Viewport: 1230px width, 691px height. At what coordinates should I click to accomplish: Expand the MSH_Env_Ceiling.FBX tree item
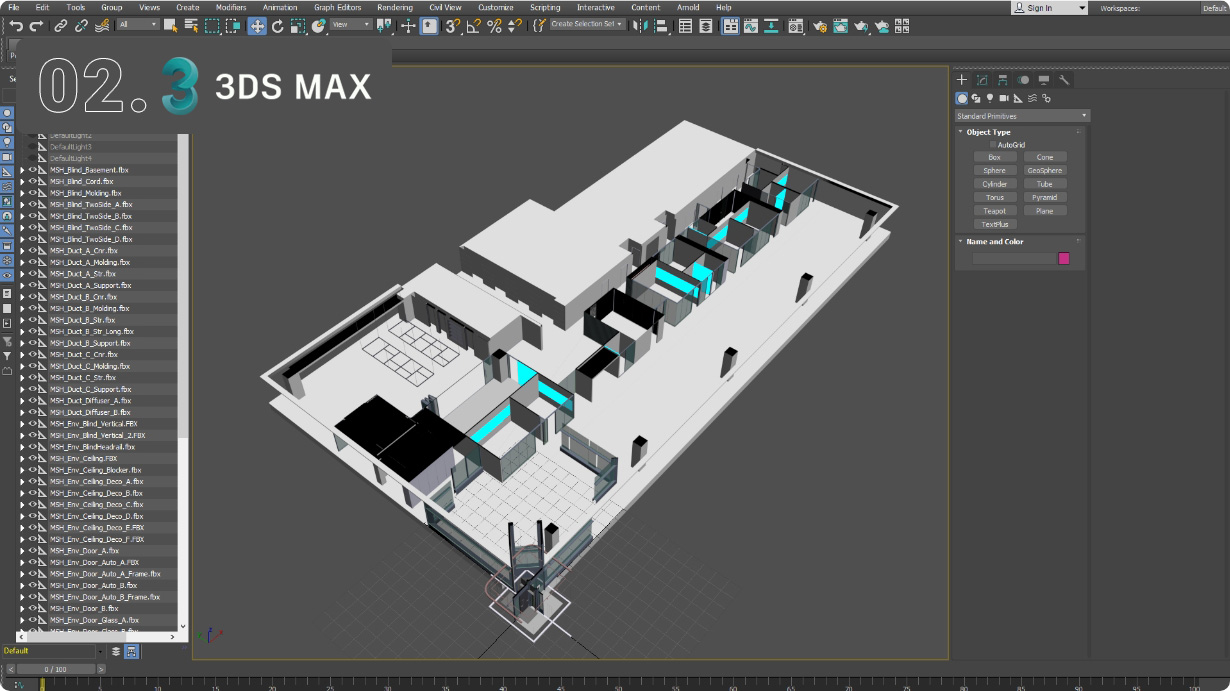click(x=22, y=458)
